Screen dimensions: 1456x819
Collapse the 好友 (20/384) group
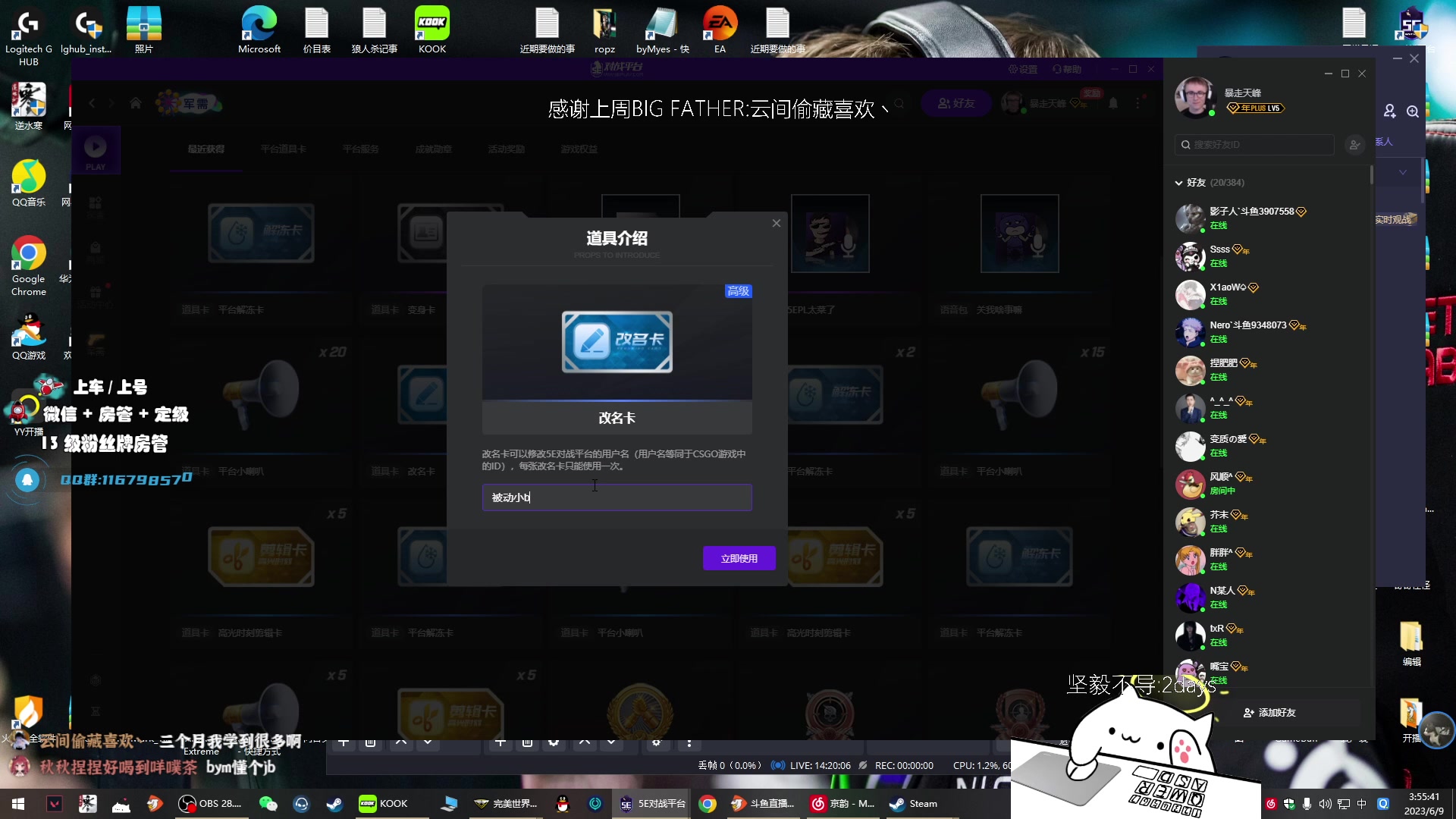pyautogui.click(x=1178, y=183)
